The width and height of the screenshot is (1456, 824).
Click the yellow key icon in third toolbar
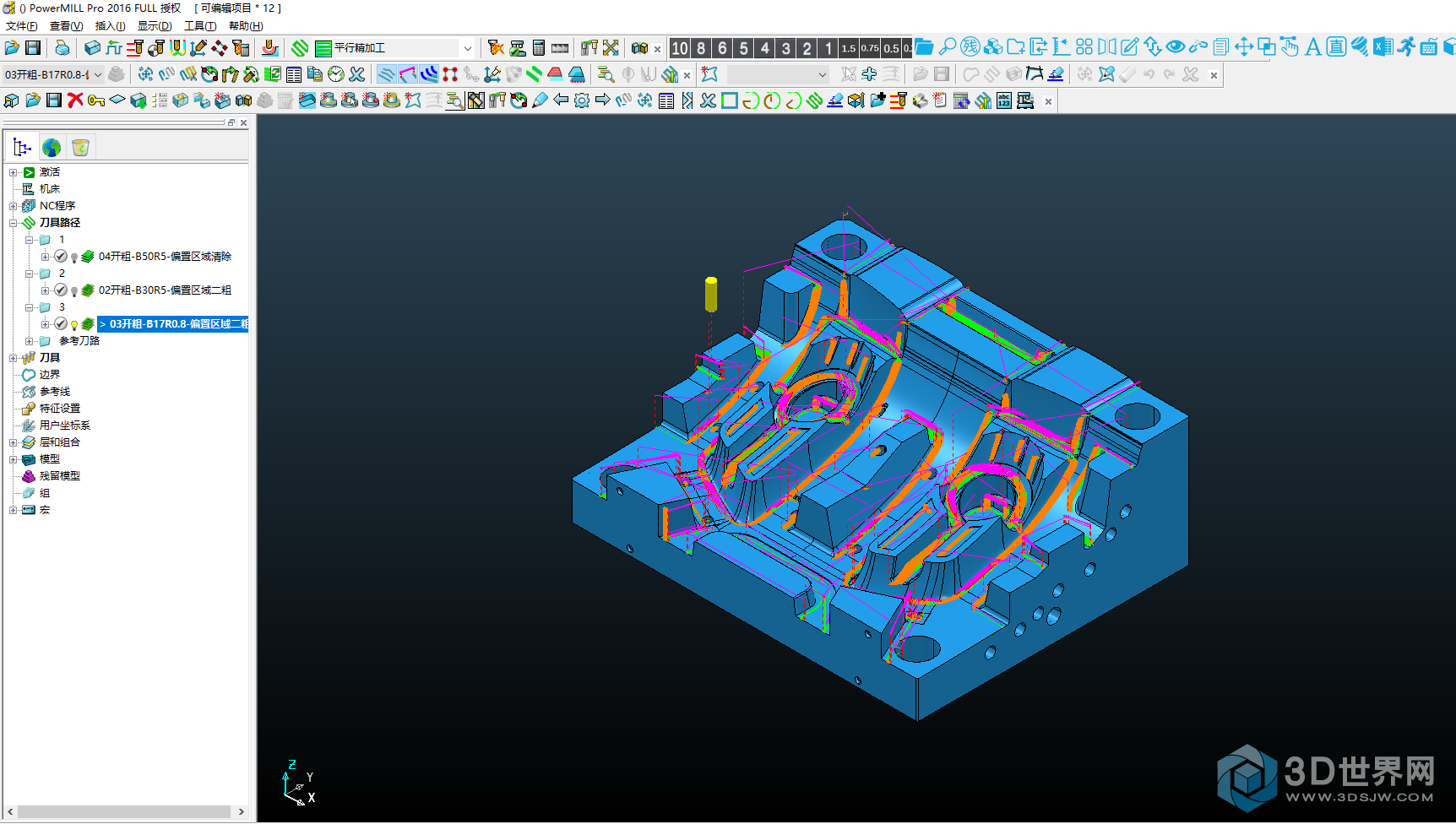coord(96,100)
